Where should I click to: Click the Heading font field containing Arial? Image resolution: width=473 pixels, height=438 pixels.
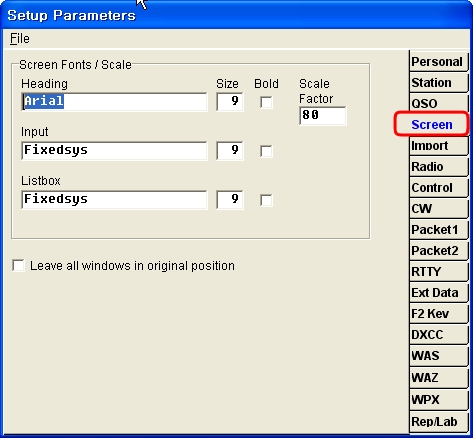[114, 102]
